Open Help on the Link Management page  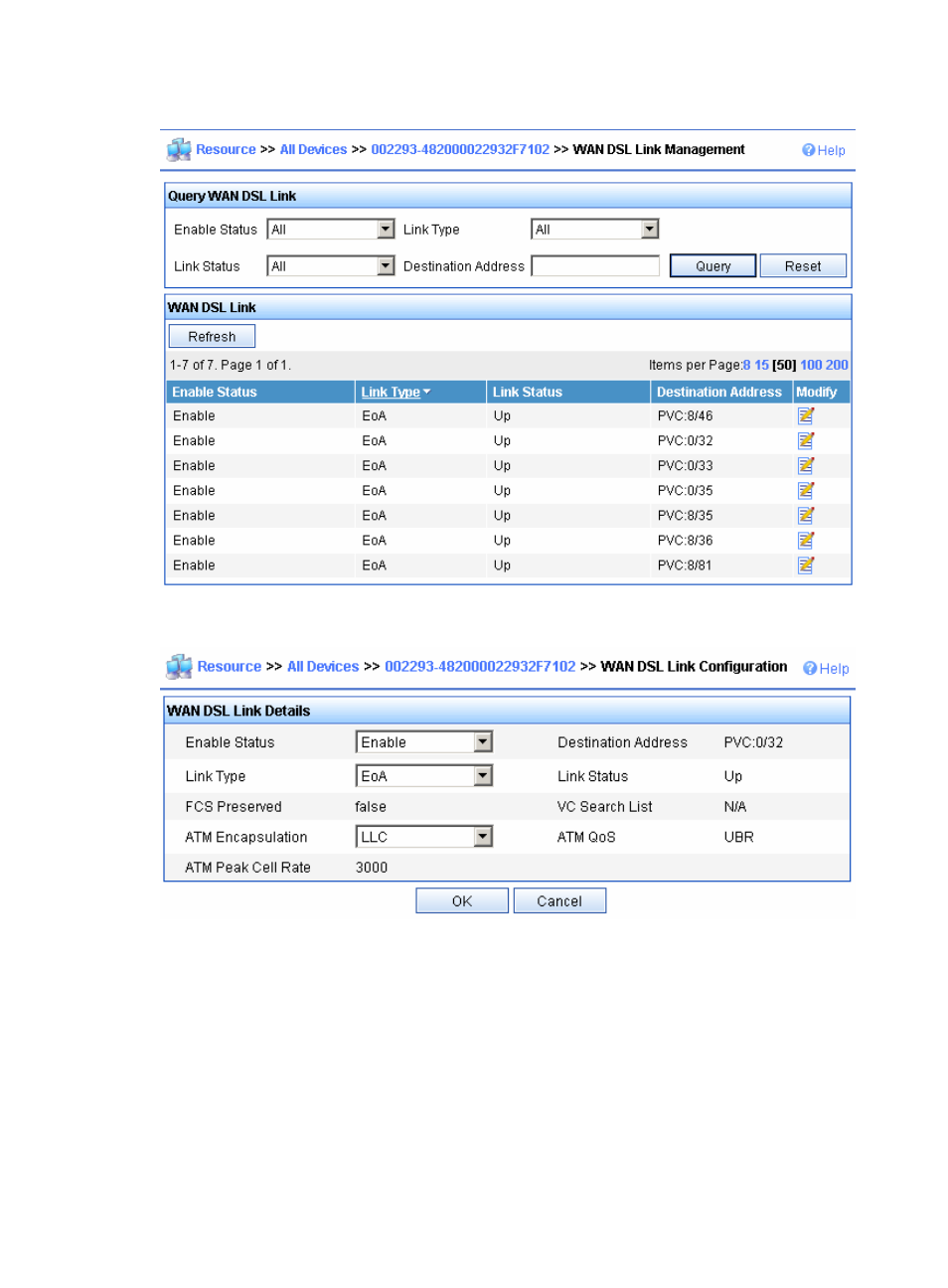pos(824,150)
